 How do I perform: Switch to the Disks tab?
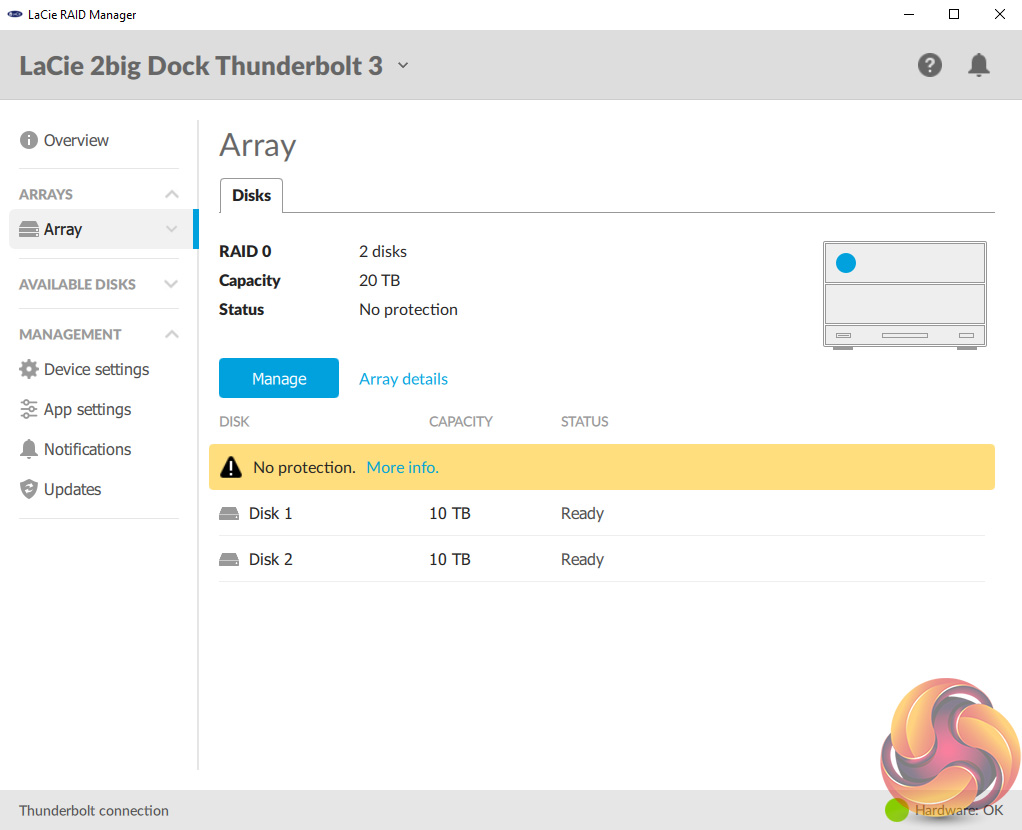pyautogui.click(x=252, y=196)
